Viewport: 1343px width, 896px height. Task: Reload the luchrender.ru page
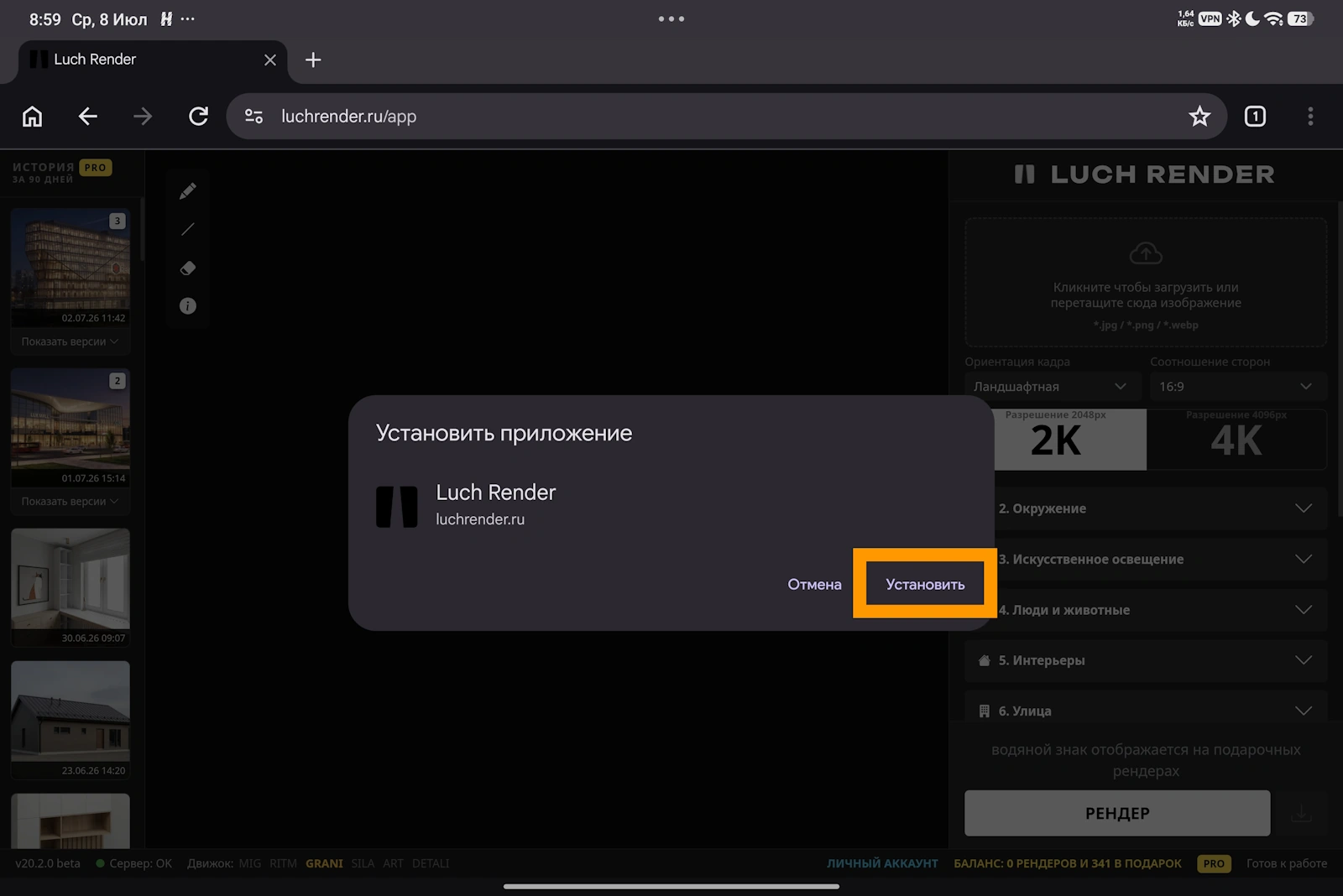[x=198, y=117]
